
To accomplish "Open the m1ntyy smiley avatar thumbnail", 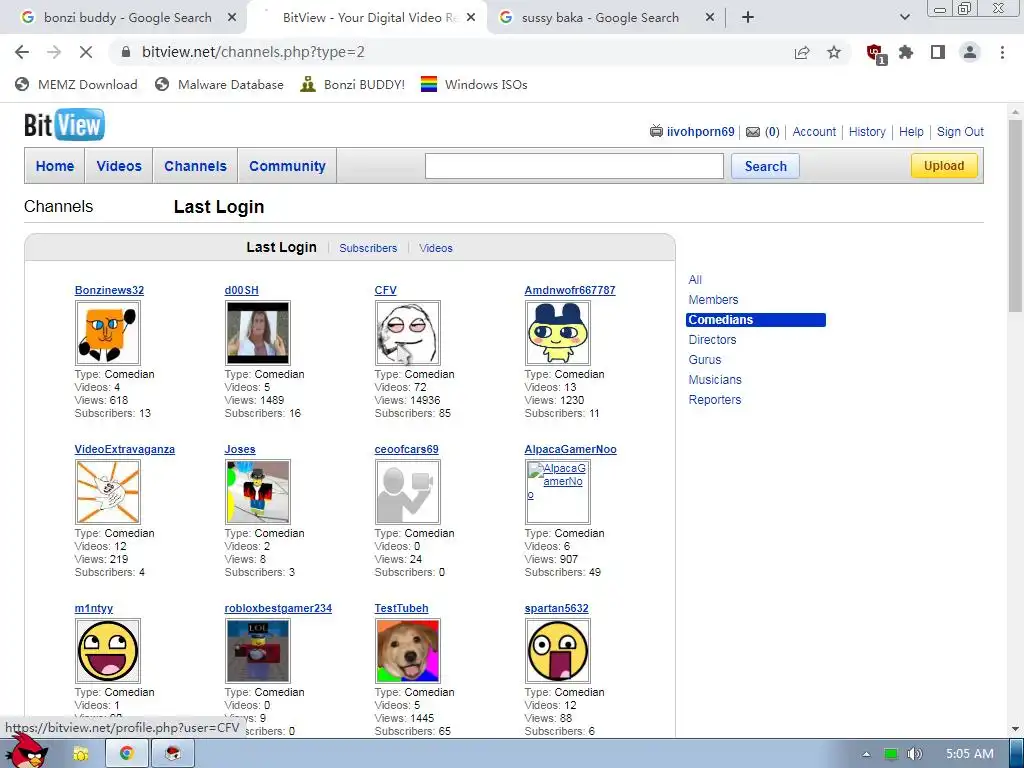I will click(x=108, y=651).
